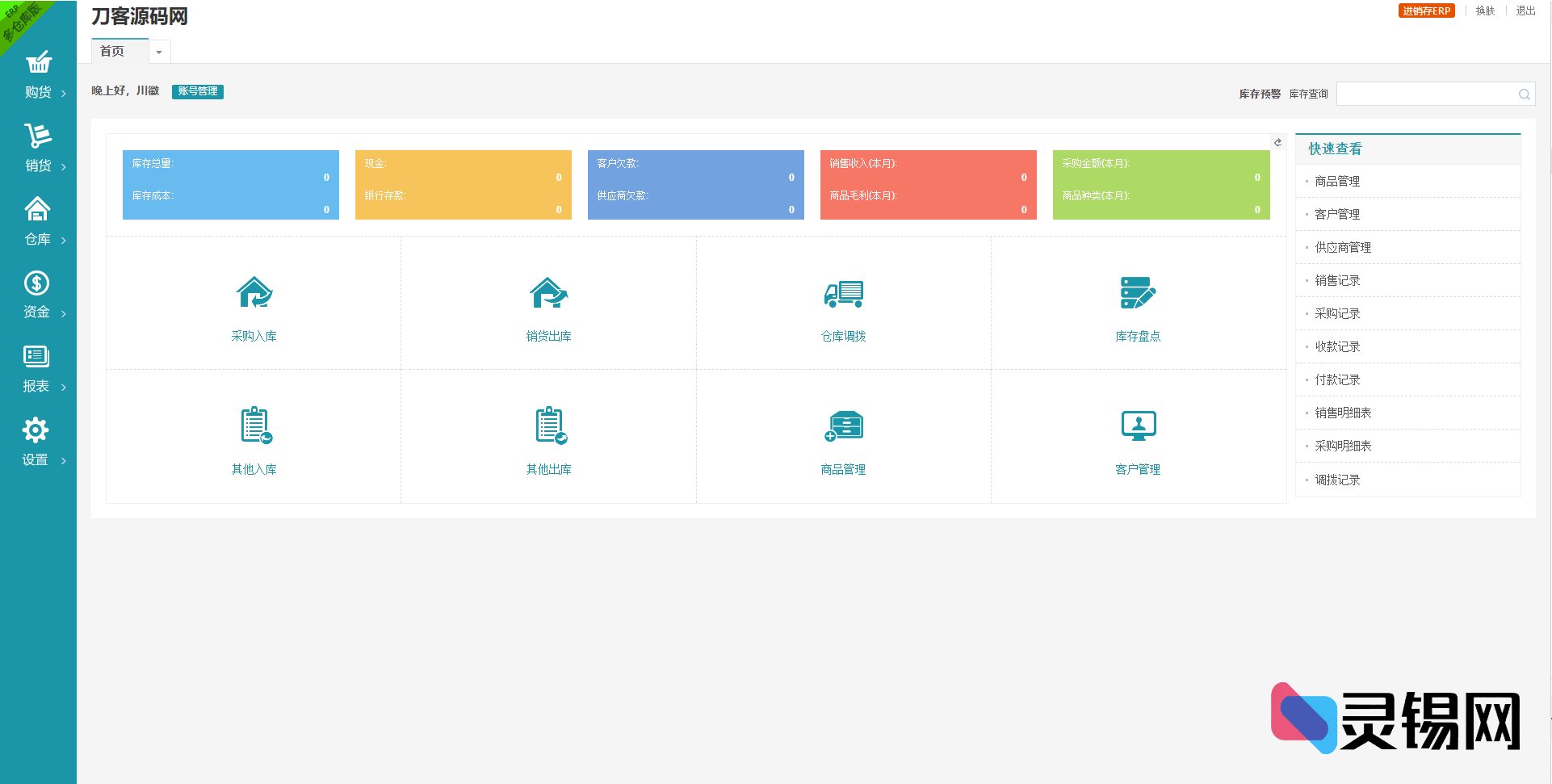Viewport: 1552px width, 784px height.
Task: Open the 商品管理 product icon
Action: click(843, 426)
